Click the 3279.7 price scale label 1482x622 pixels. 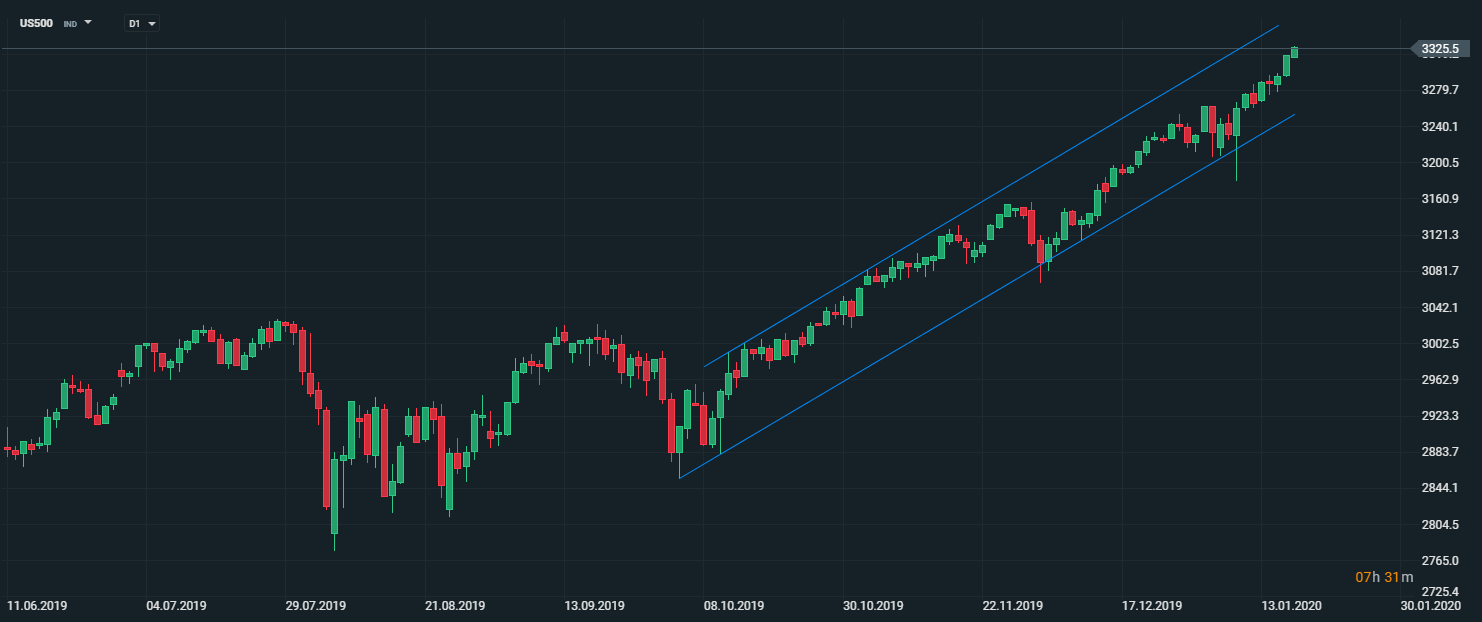[1440, 90]
